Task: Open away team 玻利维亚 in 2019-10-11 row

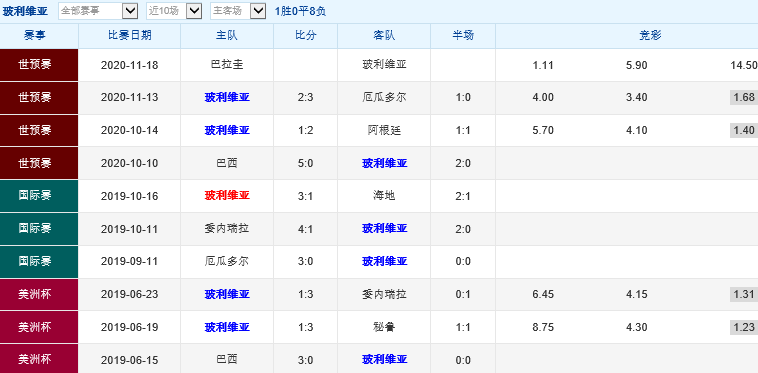Action: pyautogui.click(x=384, y=228)
